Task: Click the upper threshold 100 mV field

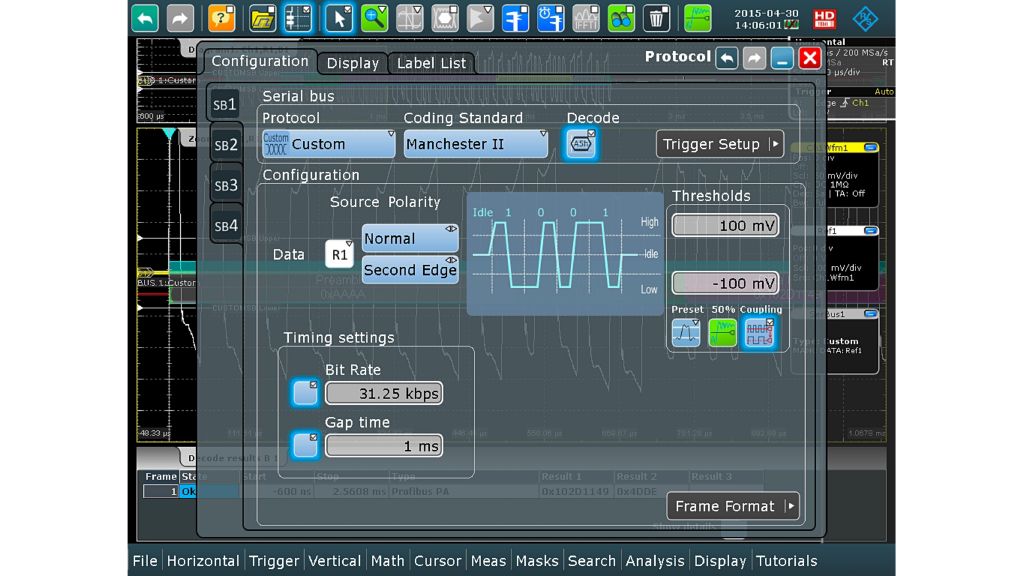Action: (x=725, y=226)
